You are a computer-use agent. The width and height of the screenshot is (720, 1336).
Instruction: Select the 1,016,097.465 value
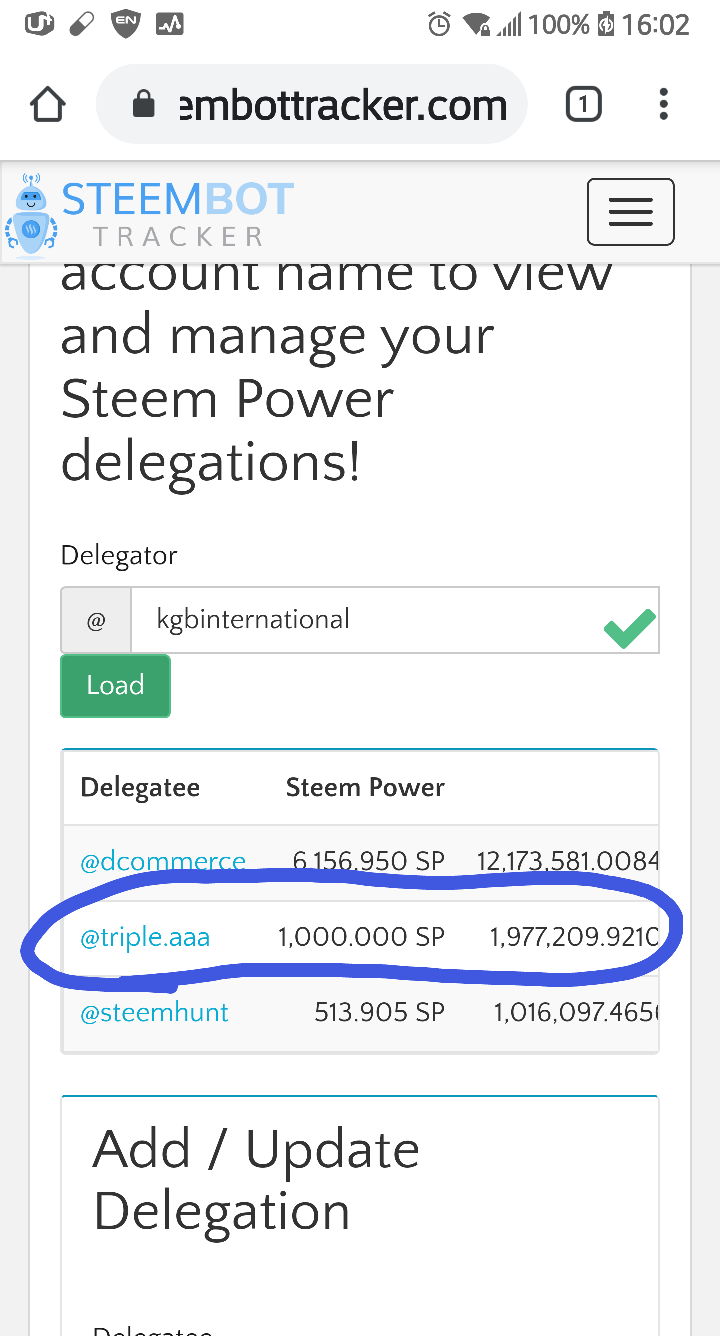point(575,1013)
